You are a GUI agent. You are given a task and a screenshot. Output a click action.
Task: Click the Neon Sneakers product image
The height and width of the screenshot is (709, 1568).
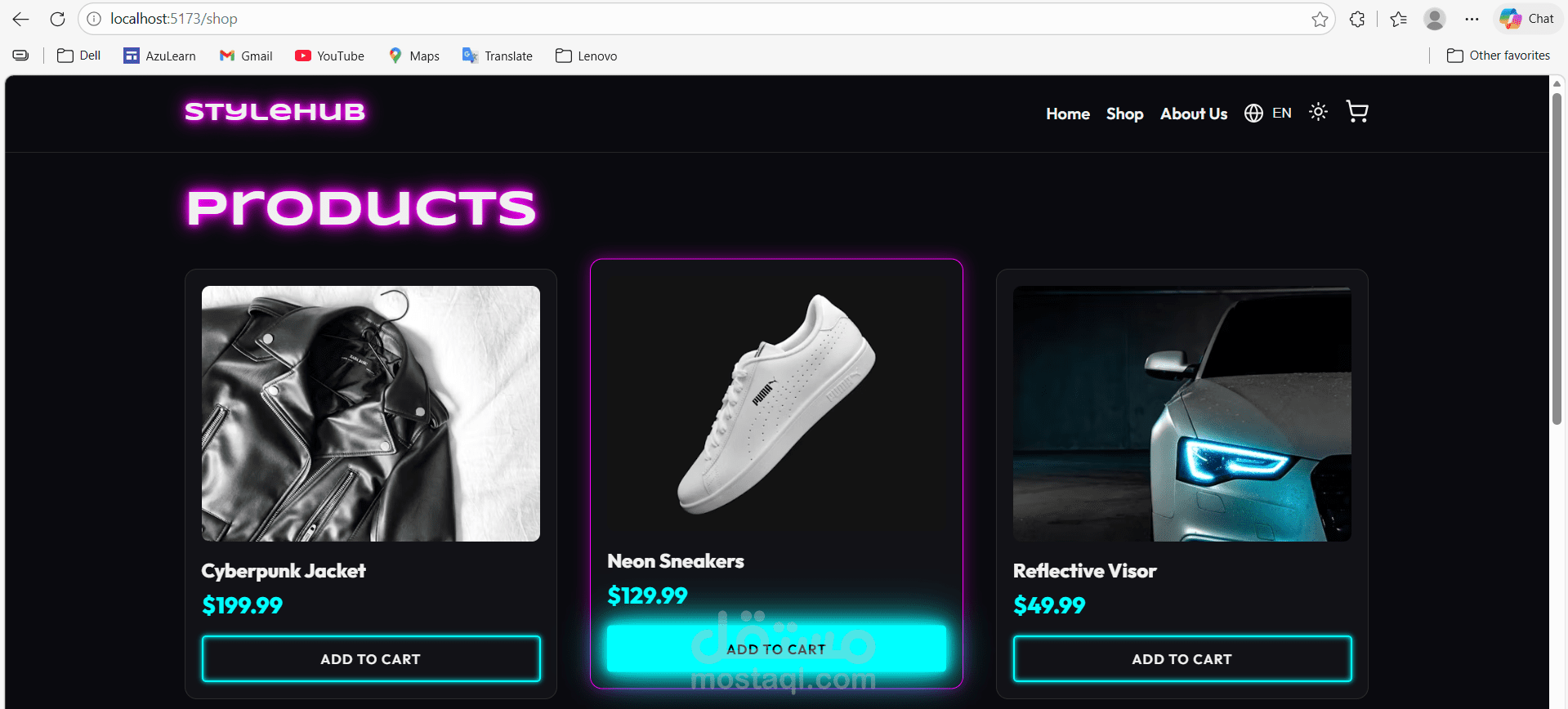[x=776, y=404]
